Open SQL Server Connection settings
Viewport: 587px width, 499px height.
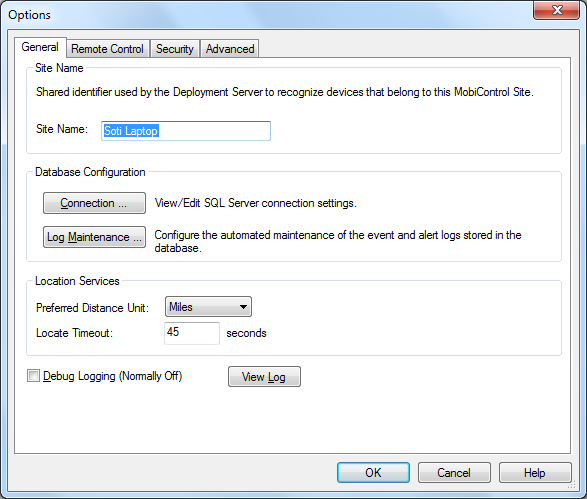pyautogui.click(x=94, y=203)
